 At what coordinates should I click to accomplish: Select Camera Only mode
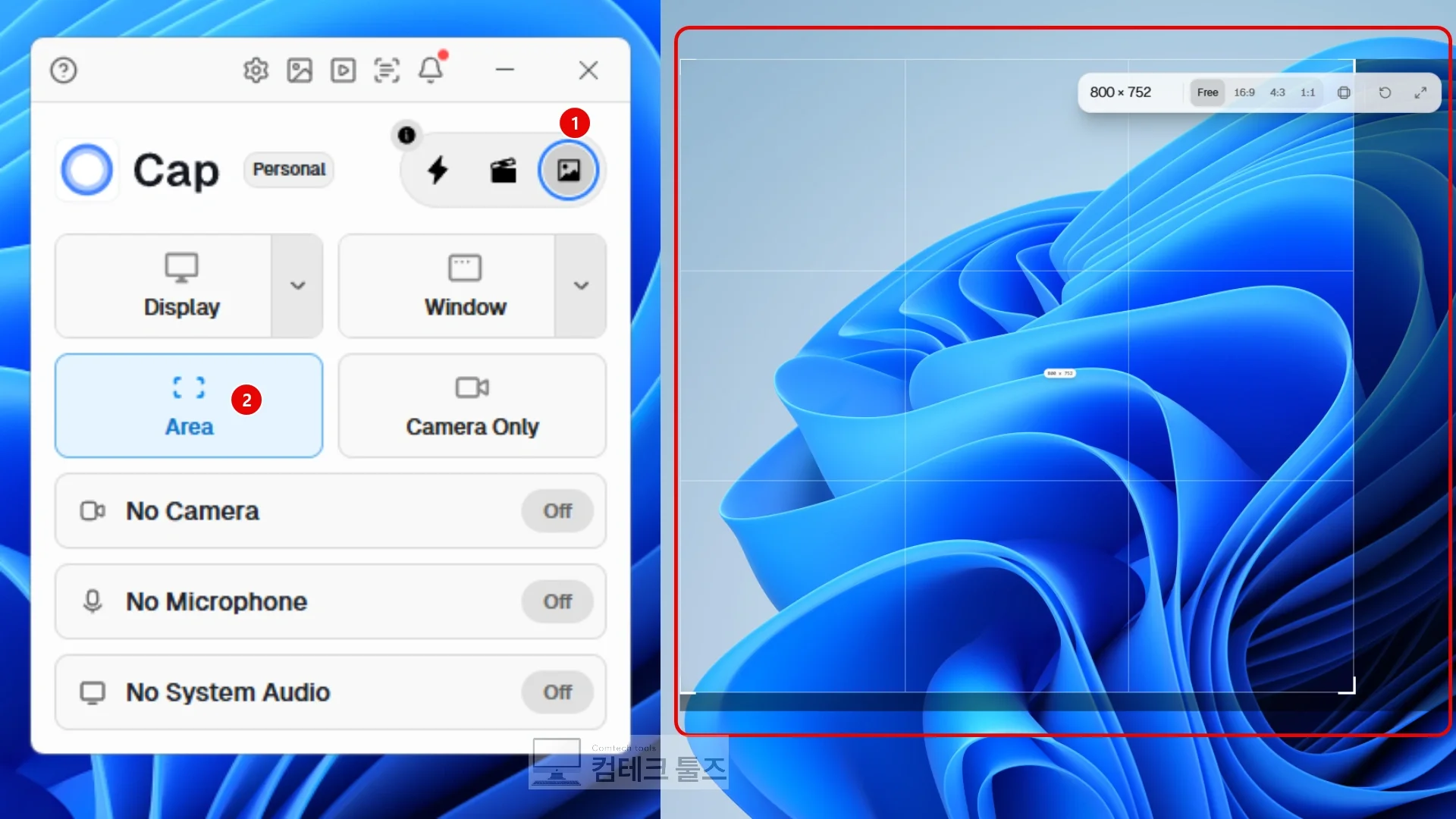(x=472, y=406)
